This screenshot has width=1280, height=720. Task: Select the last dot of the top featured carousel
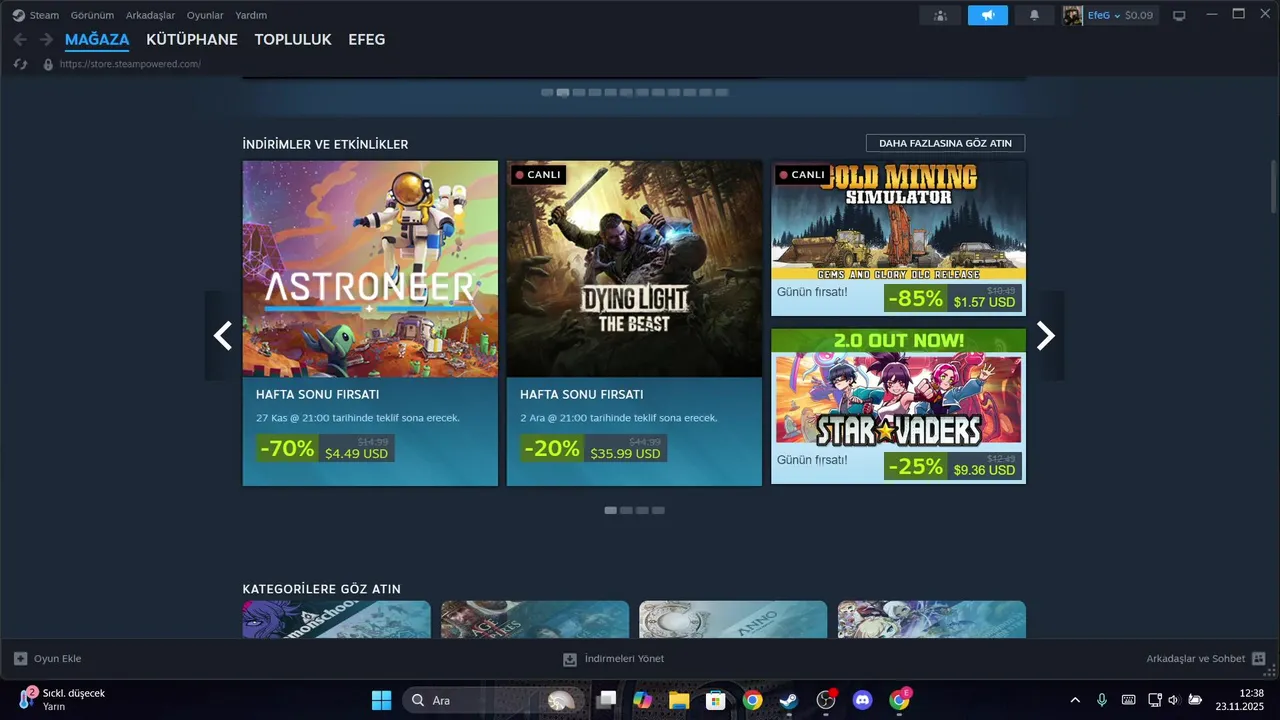722,92
